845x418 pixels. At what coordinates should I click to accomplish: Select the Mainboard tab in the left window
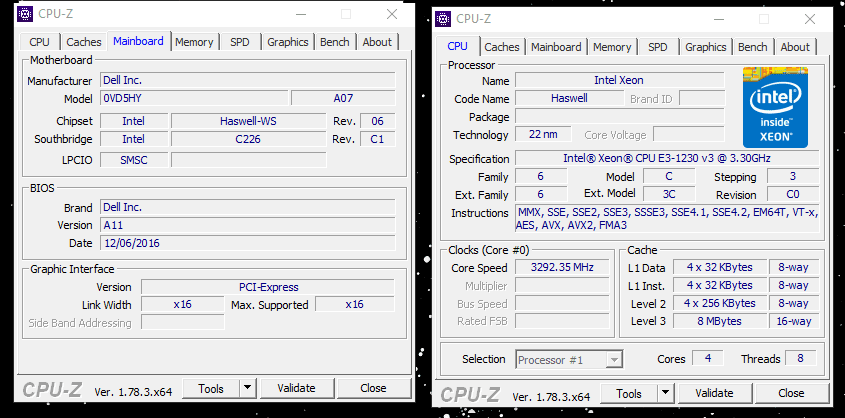[x=138, y=41]
